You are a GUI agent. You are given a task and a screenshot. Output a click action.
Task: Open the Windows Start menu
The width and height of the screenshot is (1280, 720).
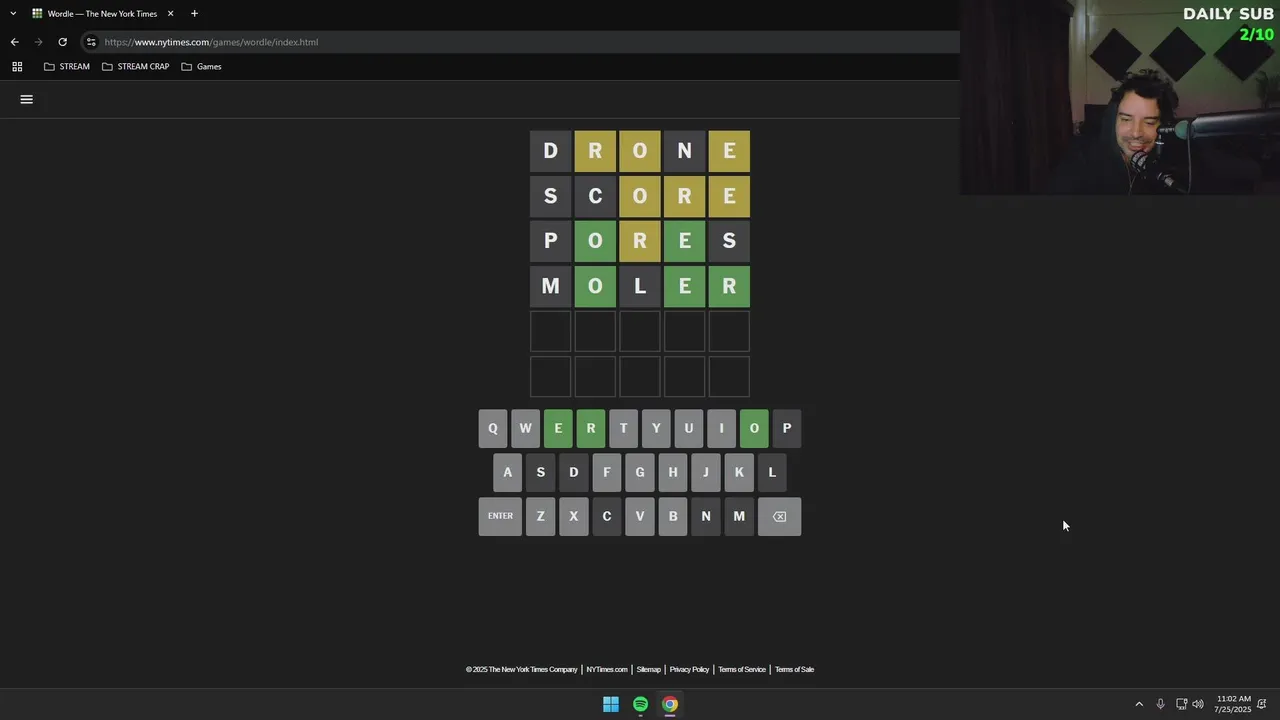click(x=611, y=704)
